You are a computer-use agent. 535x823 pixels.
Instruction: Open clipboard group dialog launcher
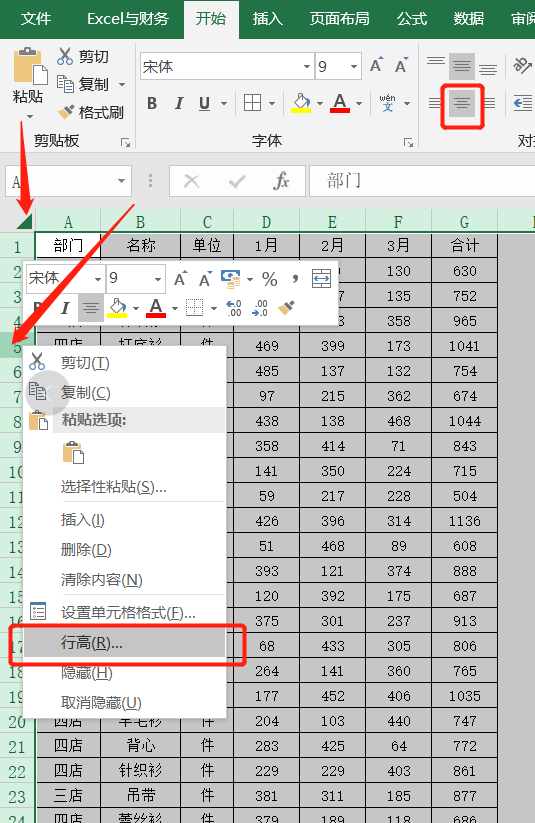(125, 142)
